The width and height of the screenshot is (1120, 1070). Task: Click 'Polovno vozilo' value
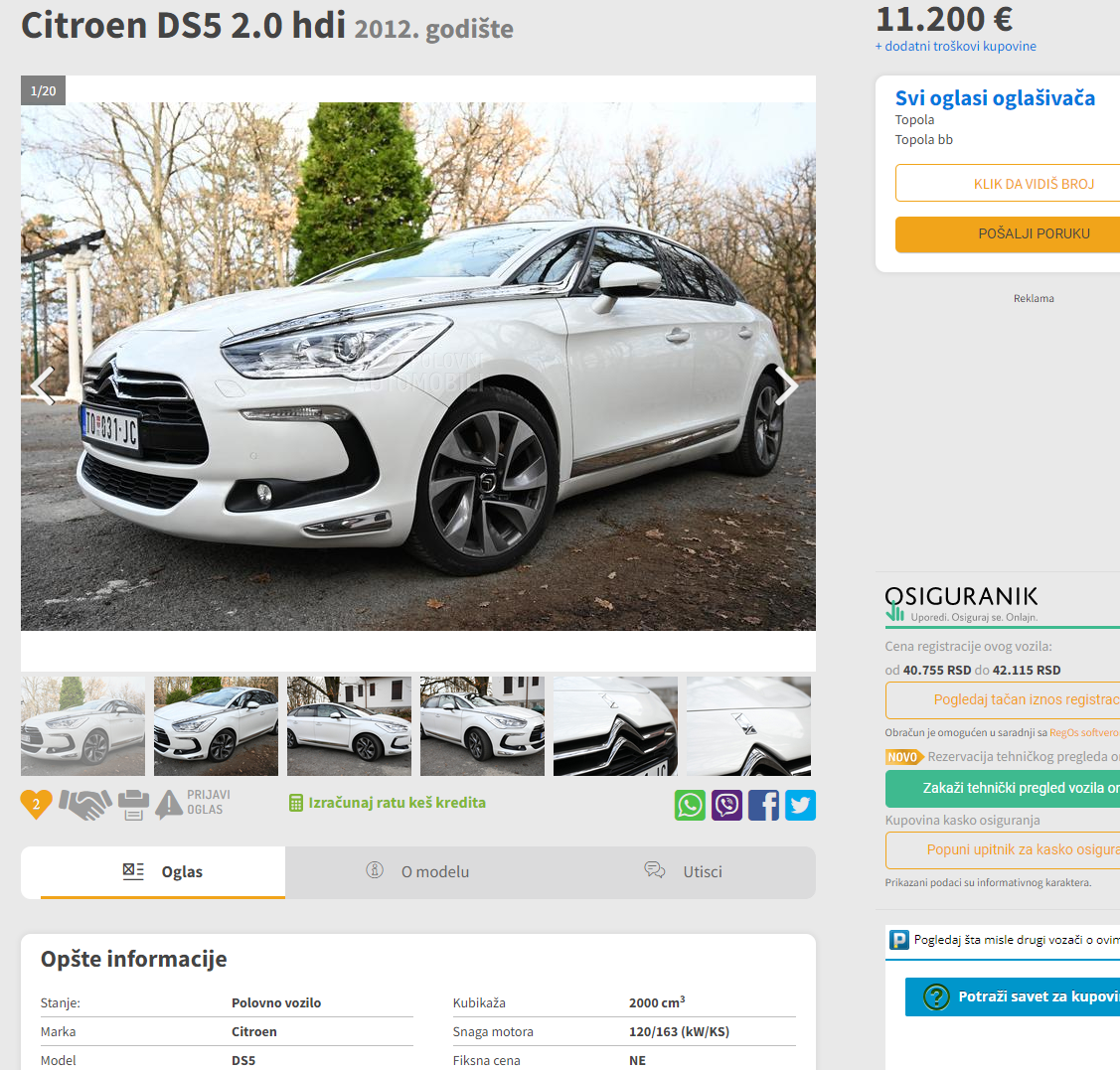point(275,1002)
